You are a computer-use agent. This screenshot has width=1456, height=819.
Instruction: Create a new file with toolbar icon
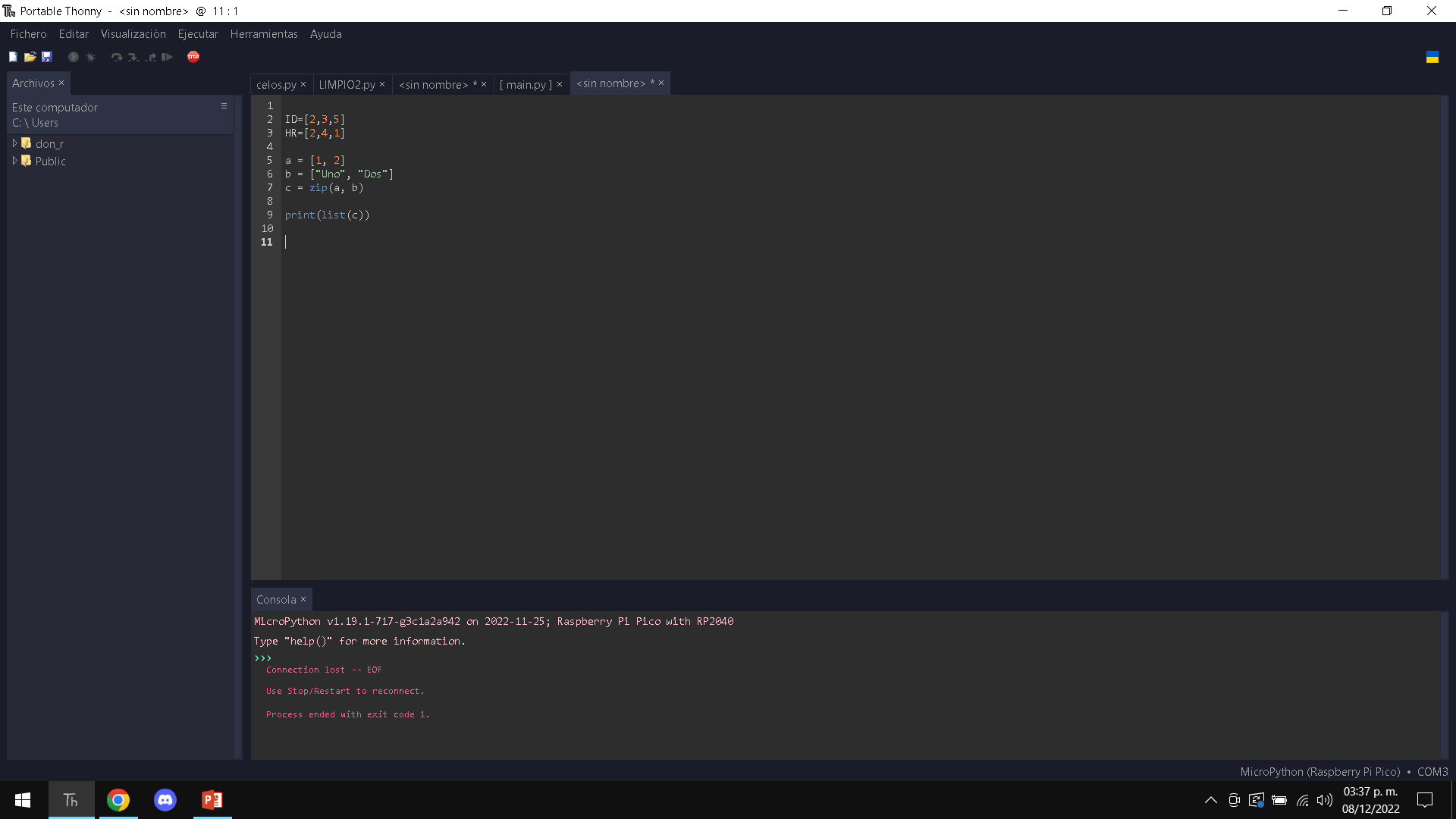13,57
